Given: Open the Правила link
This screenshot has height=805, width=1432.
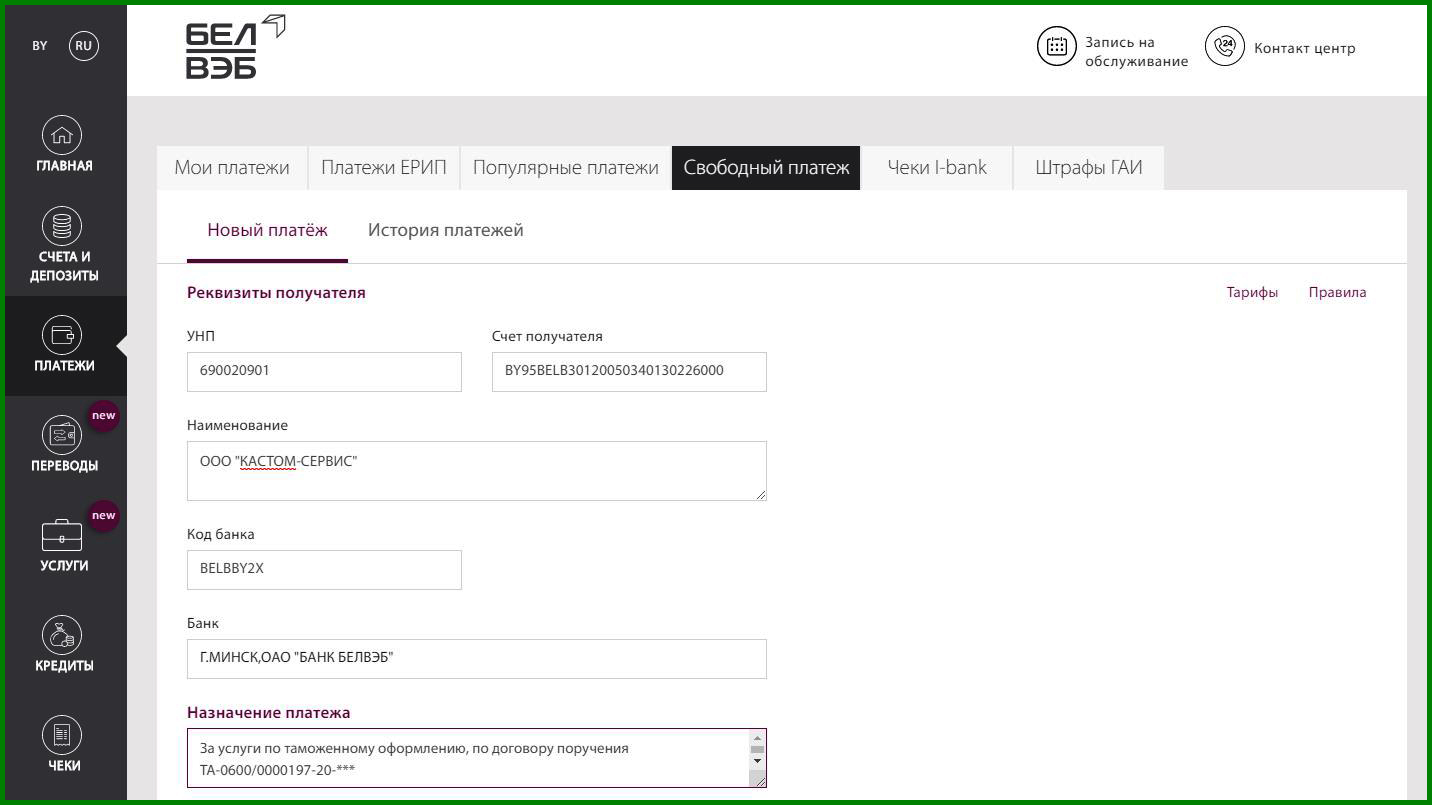Looking at the screenshot, I should coord(1337,292).
